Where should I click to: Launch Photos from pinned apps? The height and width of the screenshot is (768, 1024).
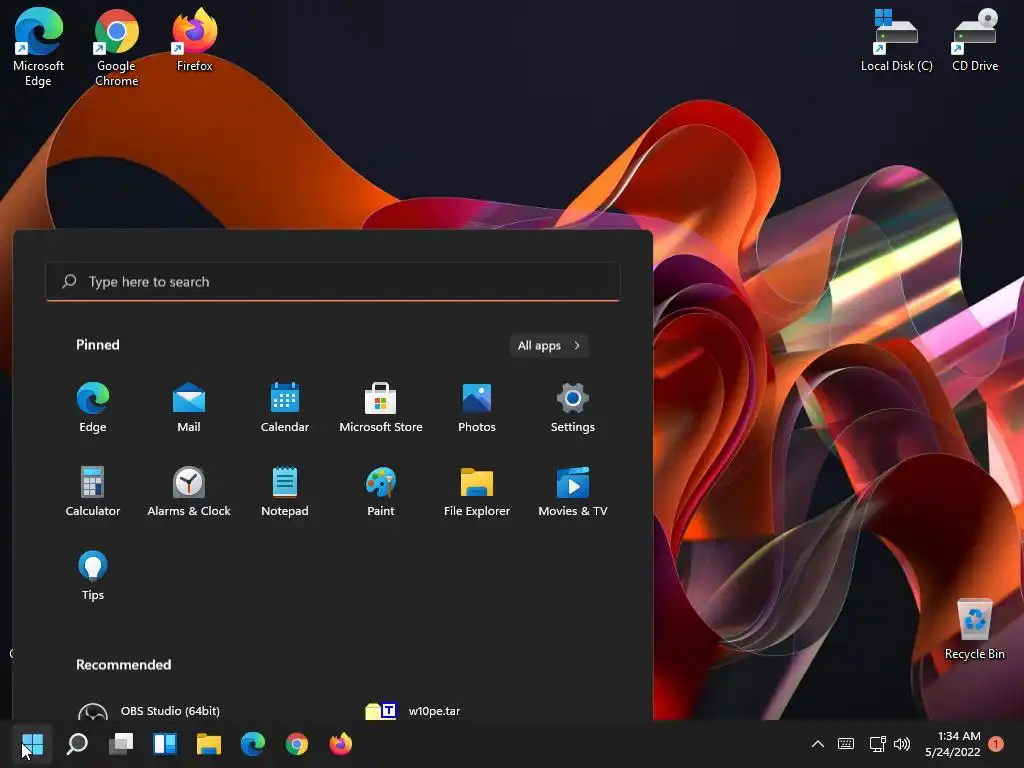477,408
